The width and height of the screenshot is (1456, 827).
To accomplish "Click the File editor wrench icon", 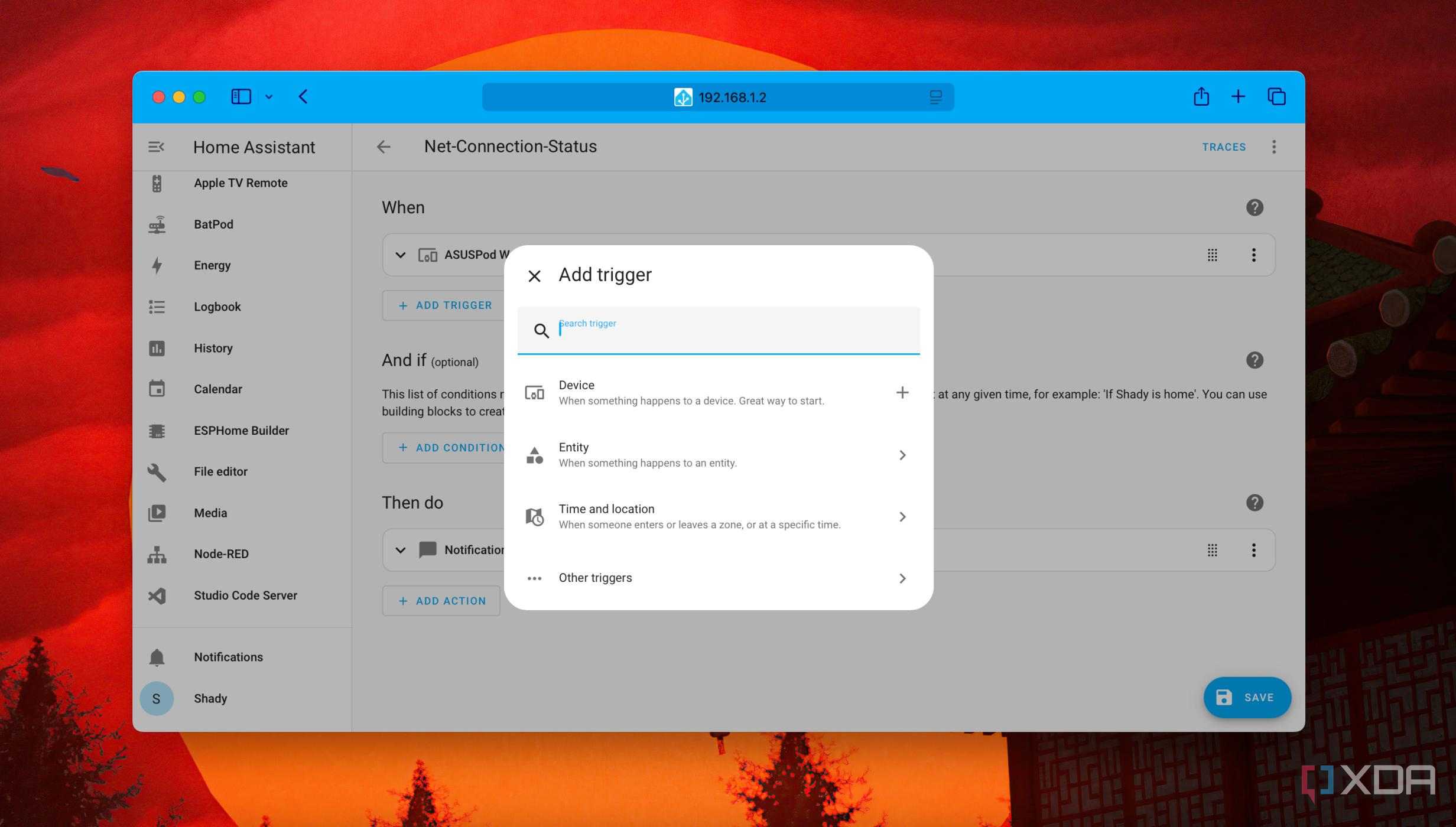I will [157, 472].
